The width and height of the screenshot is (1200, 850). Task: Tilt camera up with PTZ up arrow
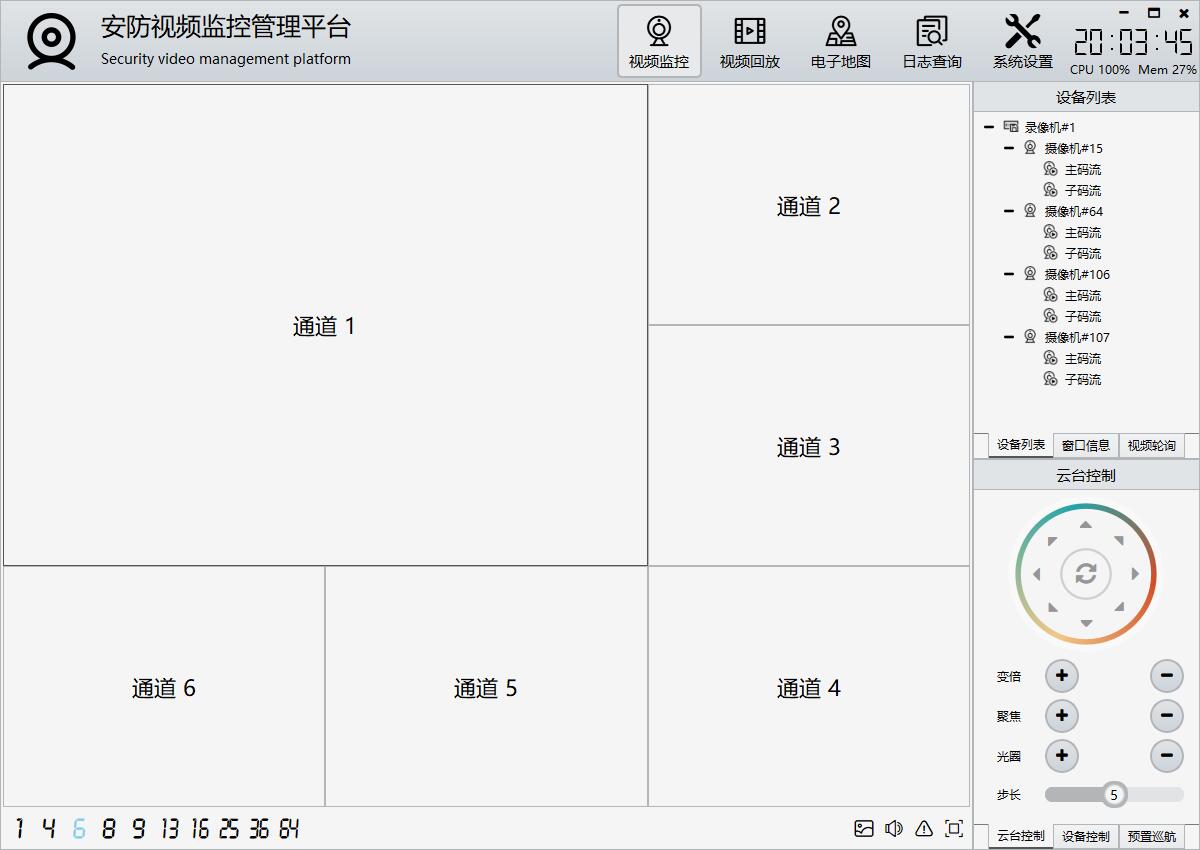1086,525
